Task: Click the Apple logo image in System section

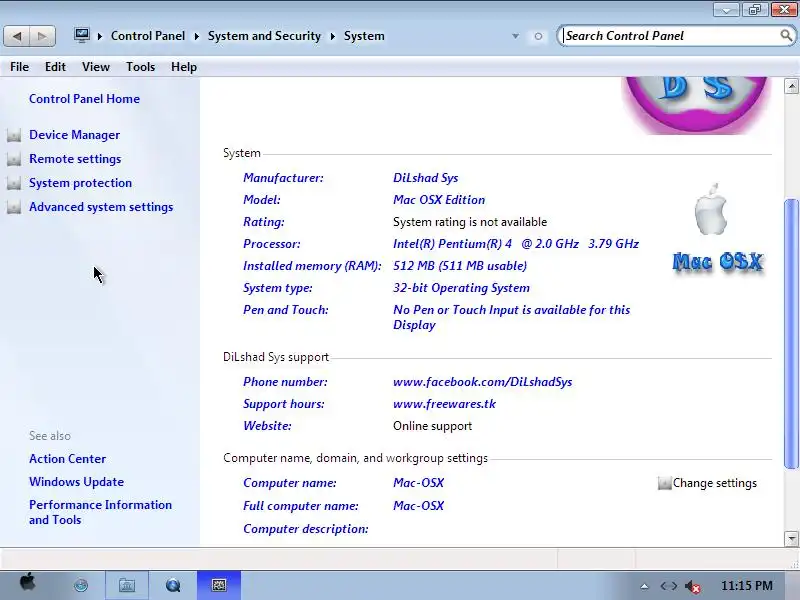Action: click(711, 209)
